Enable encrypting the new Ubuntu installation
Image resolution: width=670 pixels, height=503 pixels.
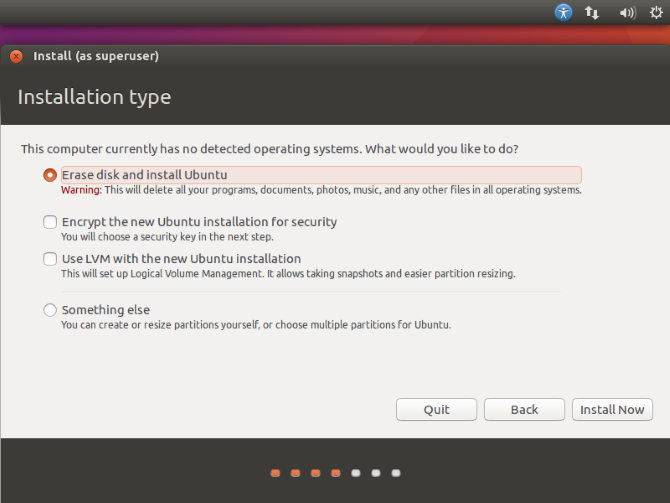click(x=50, y=222)
